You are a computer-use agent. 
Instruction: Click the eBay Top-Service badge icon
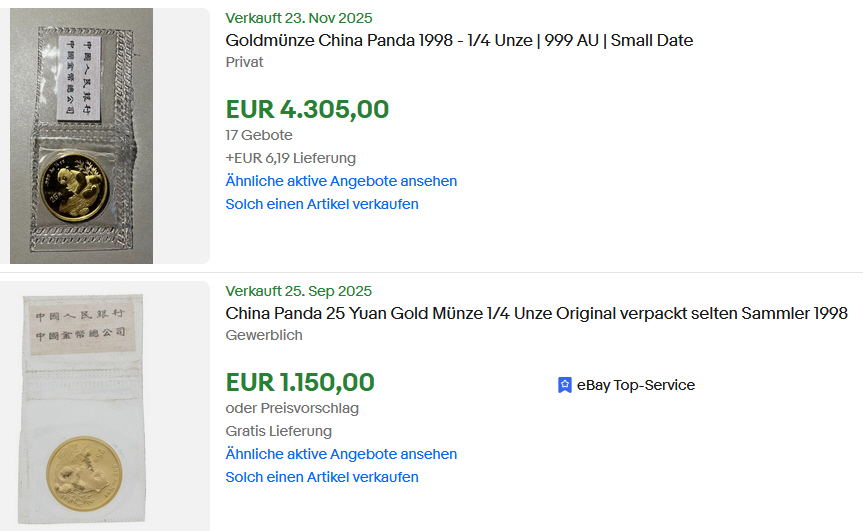point(565,385)
